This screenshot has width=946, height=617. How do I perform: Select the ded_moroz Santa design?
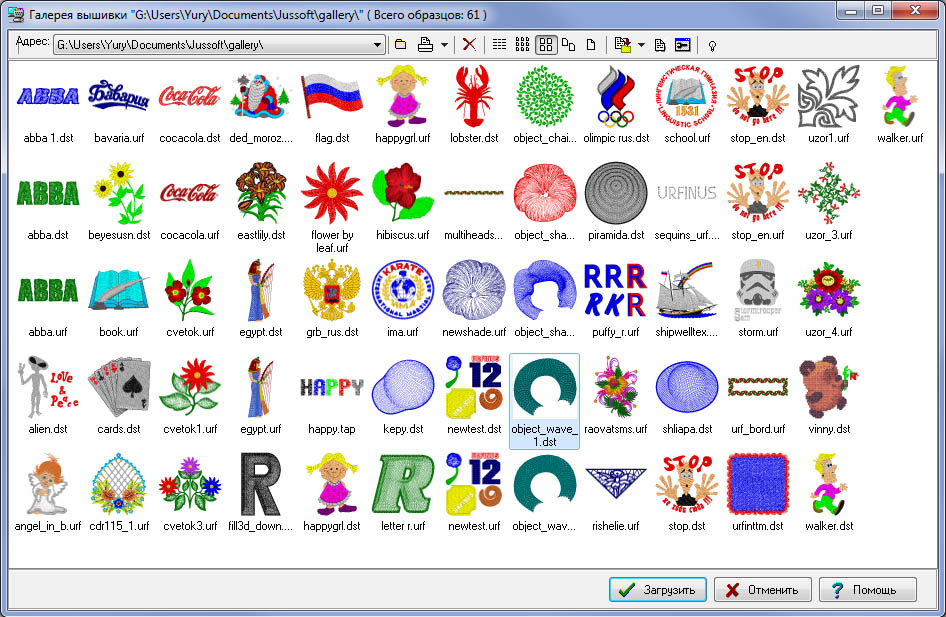[x=261, y=97]
